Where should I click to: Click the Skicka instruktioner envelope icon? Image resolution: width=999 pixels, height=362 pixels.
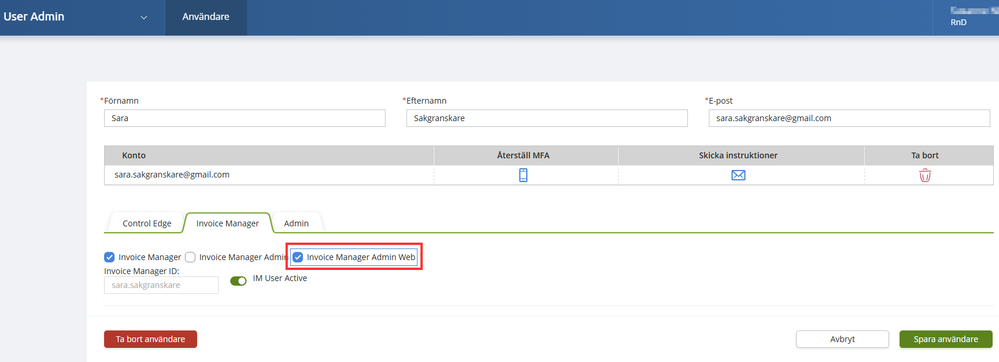pyautogui.click(x=738, y=175)
